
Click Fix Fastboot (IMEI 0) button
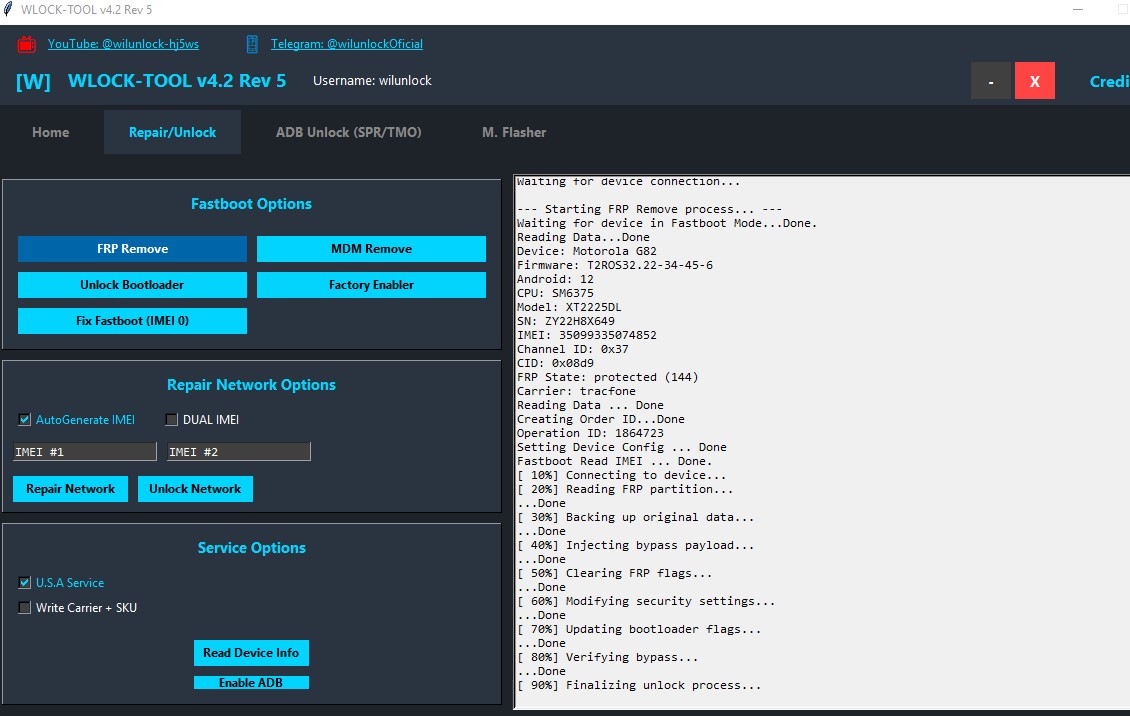tap(133, 321)
